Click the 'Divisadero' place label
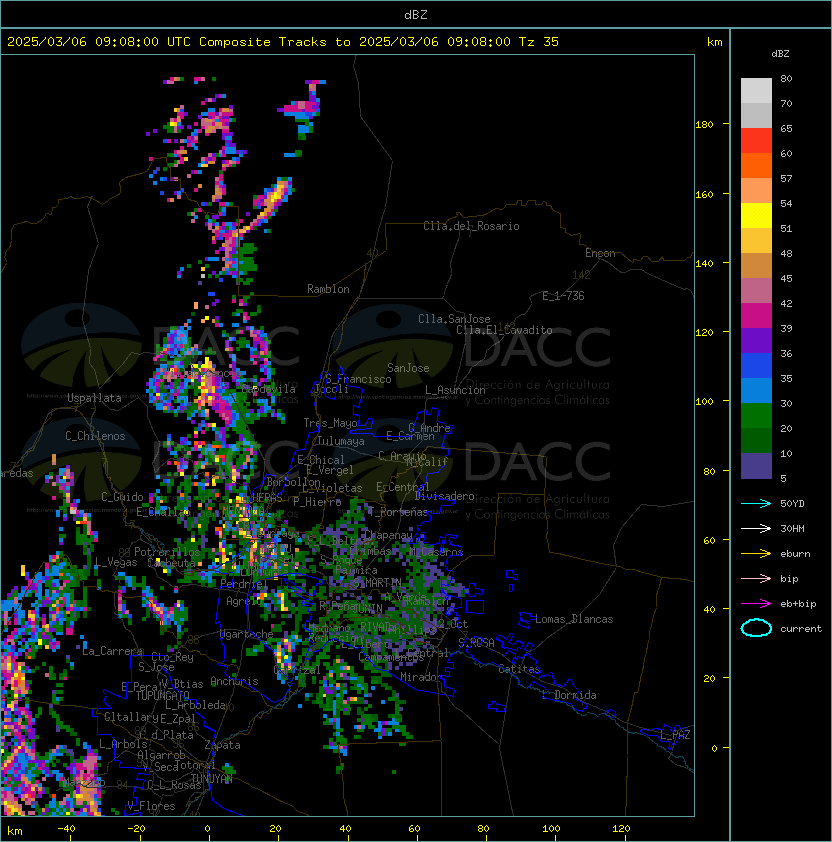The image size is (832, 842). pos(444,496)
